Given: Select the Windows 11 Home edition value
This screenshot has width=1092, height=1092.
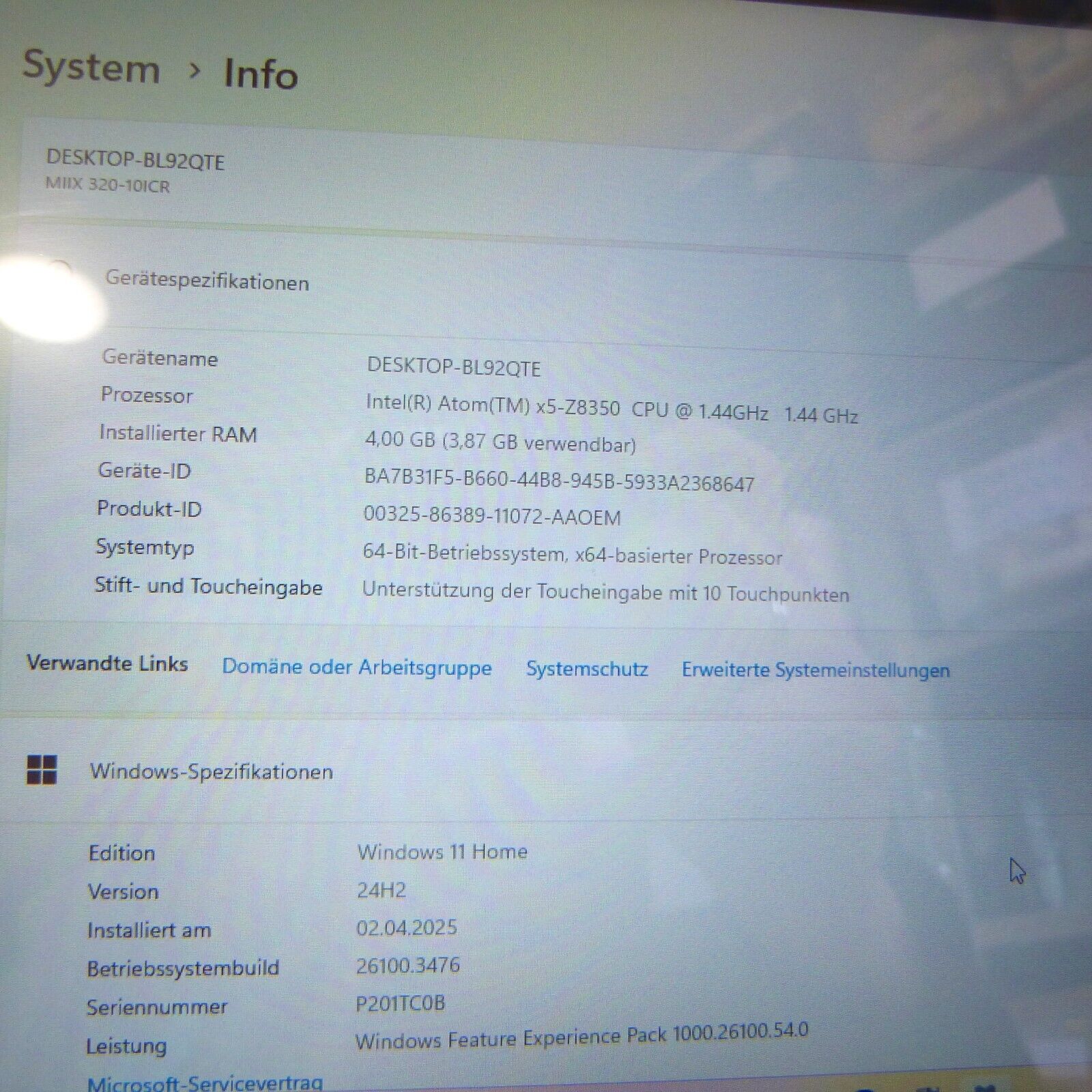Looking at the screenshot, I should [442, 852].
